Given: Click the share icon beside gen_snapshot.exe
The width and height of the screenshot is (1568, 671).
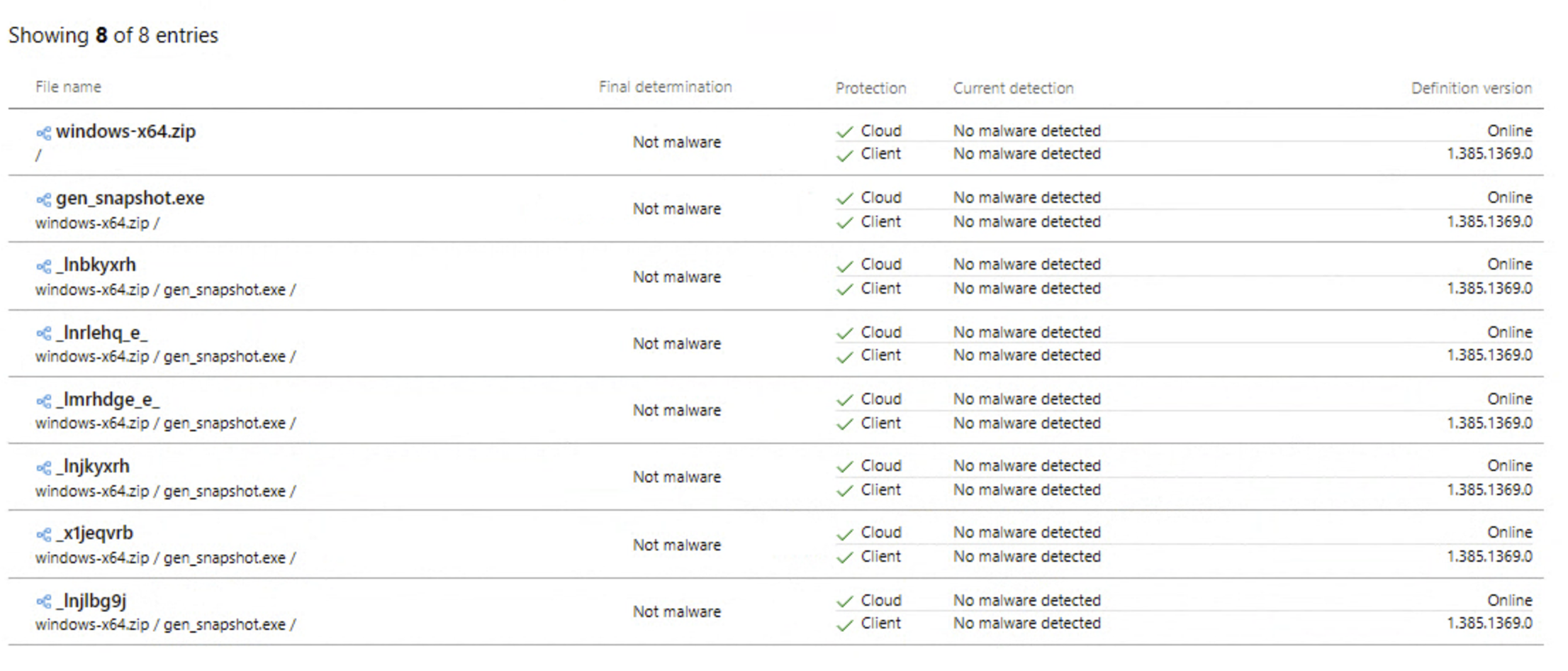Looking at the screenshot, I should (x=44, y=199).
